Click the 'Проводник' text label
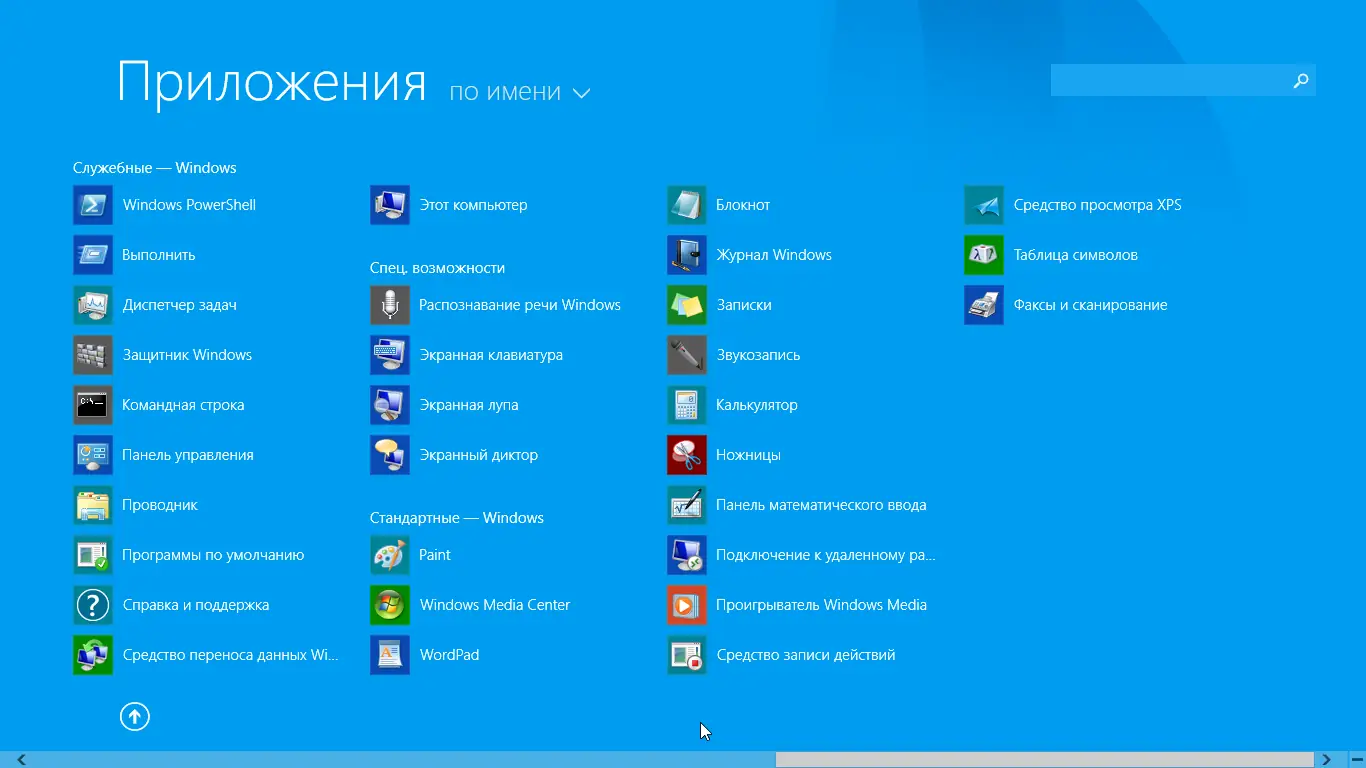 click(x=160, y=505)
